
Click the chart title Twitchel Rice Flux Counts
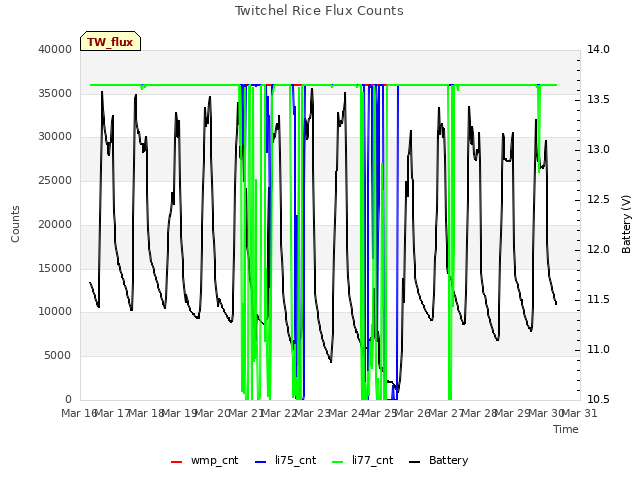(x=319, y=11)
